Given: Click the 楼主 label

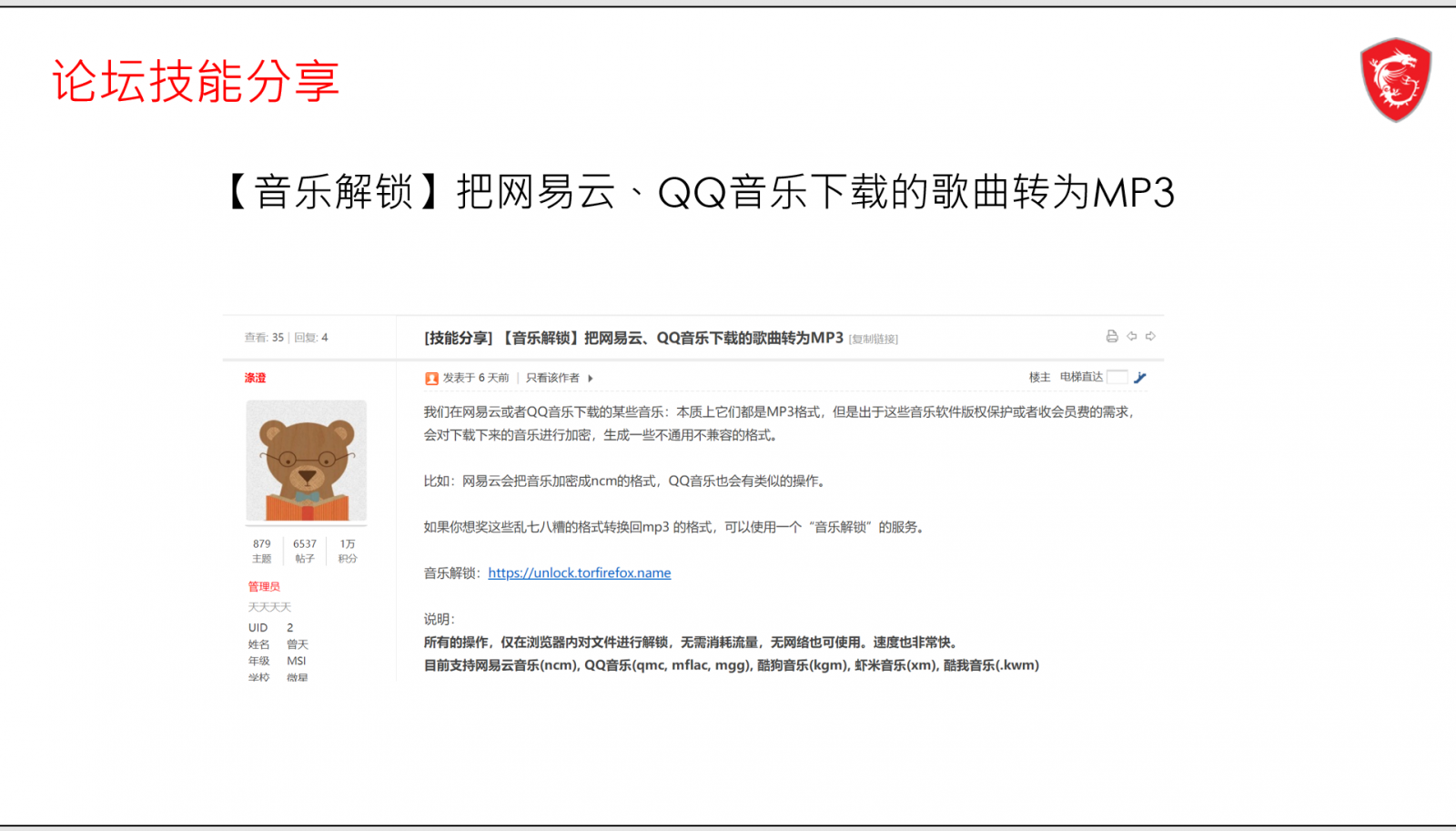Looking at the screenshot, I should click(1039, 377).
